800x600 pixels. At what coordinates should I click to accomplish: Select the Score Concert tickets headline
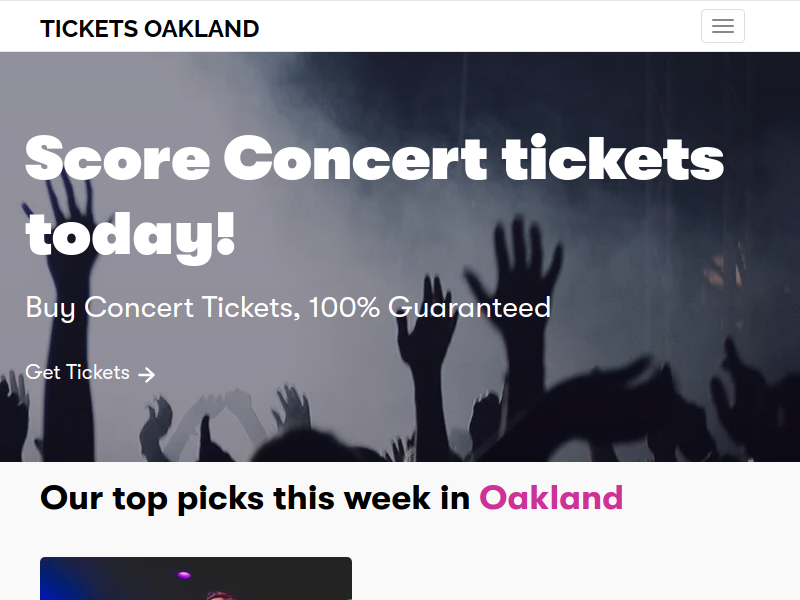click(374, 196)
